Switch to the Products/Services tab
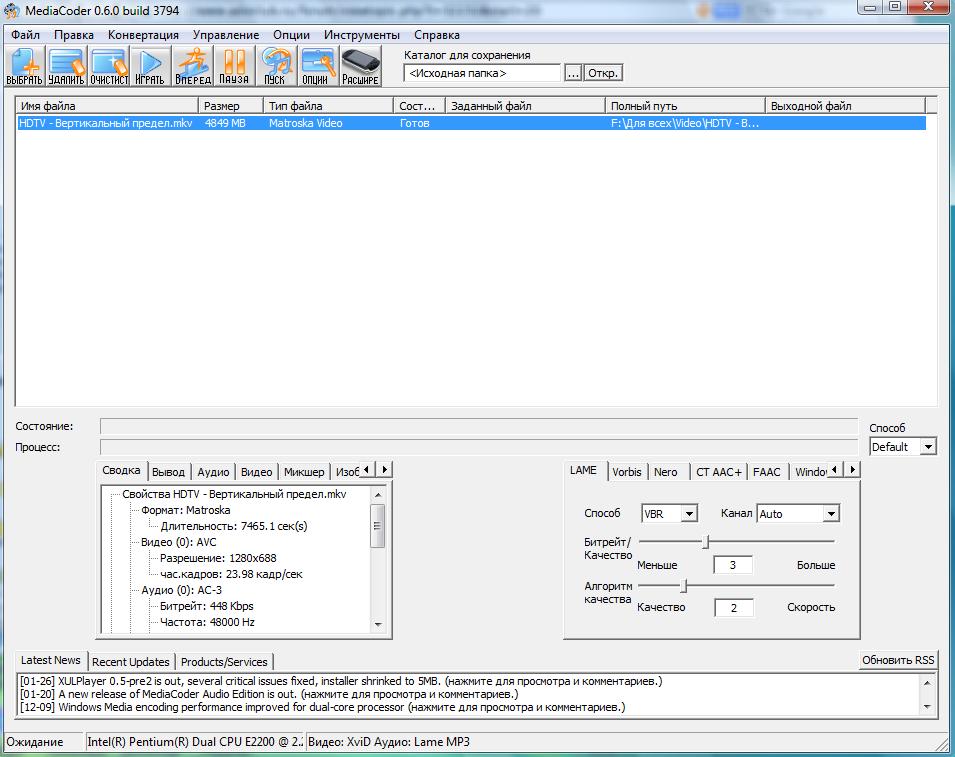955x757 pixels. [224, 662]
